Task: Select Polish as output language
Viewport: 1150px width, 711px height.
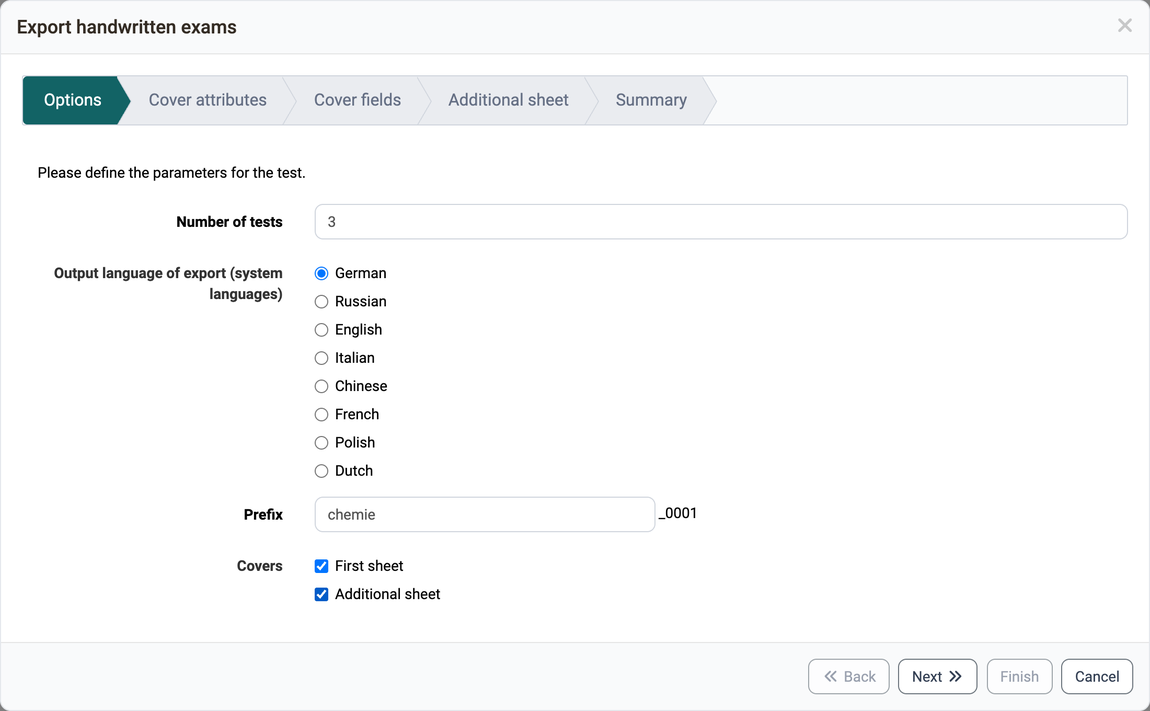Action: pos(321,442)
